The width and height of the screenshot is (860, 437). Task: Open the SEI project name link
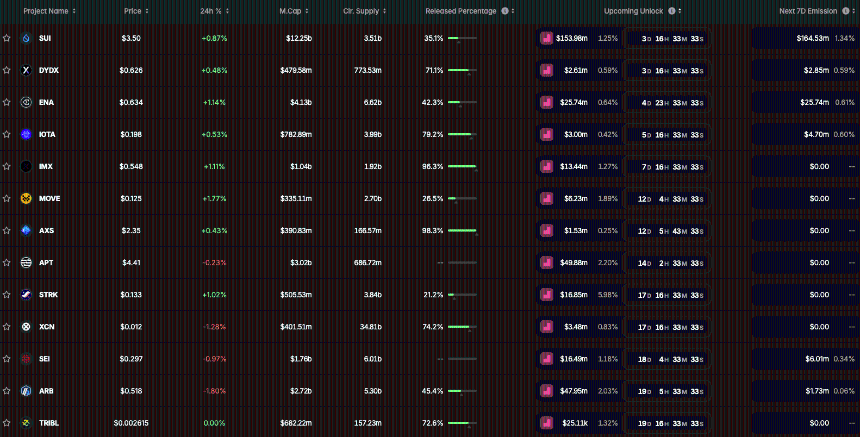pos(45,359)
